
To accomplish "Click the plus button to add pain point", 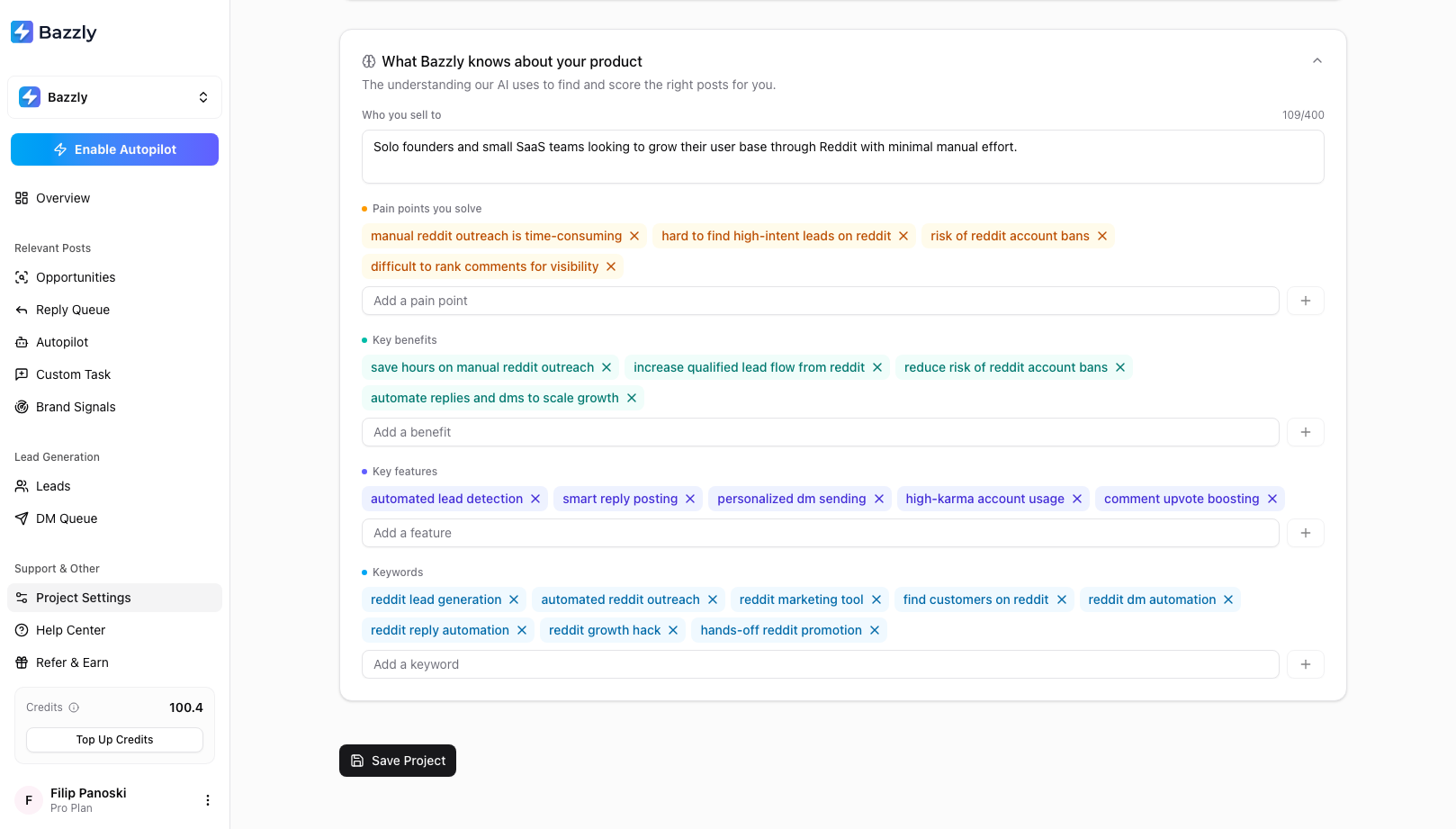I will pyautogui.click(x=1306, y=301).
